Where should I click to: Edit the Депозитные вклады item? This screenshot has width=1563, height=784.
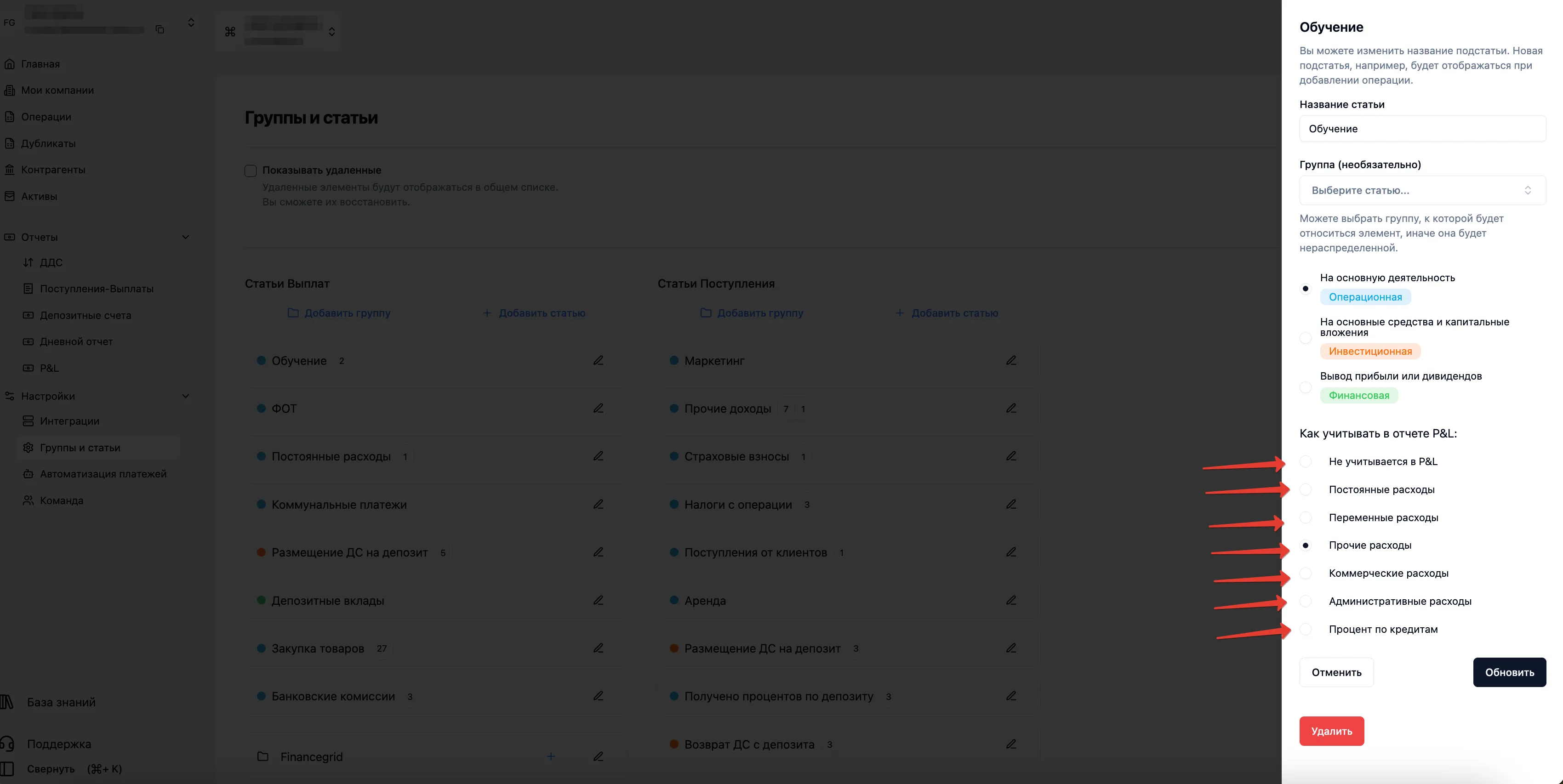[598, 600]
